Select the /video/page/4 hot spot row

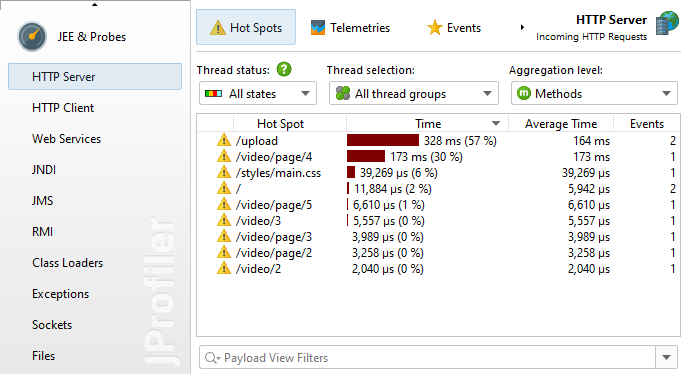tap(438, 157)
